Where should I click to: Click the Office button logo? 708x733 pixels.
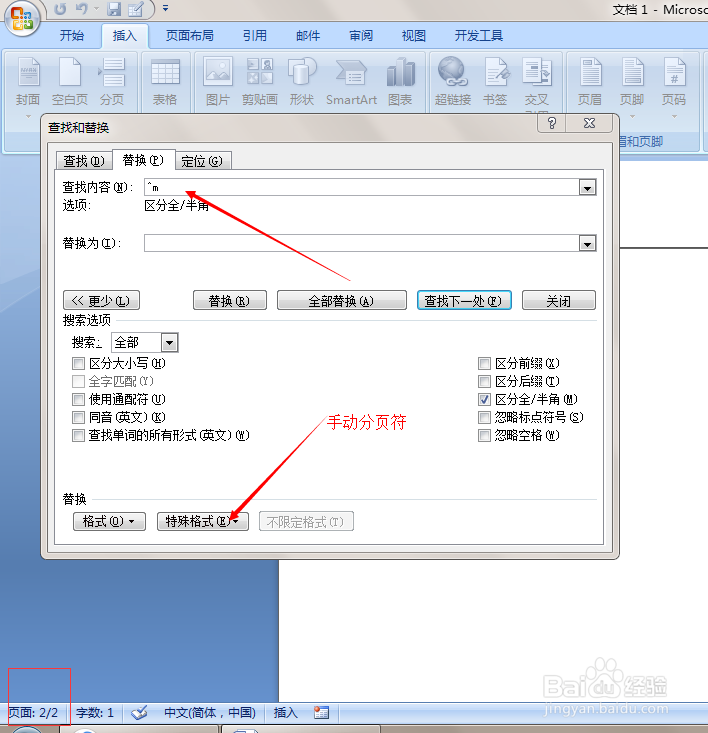[21, 18]
